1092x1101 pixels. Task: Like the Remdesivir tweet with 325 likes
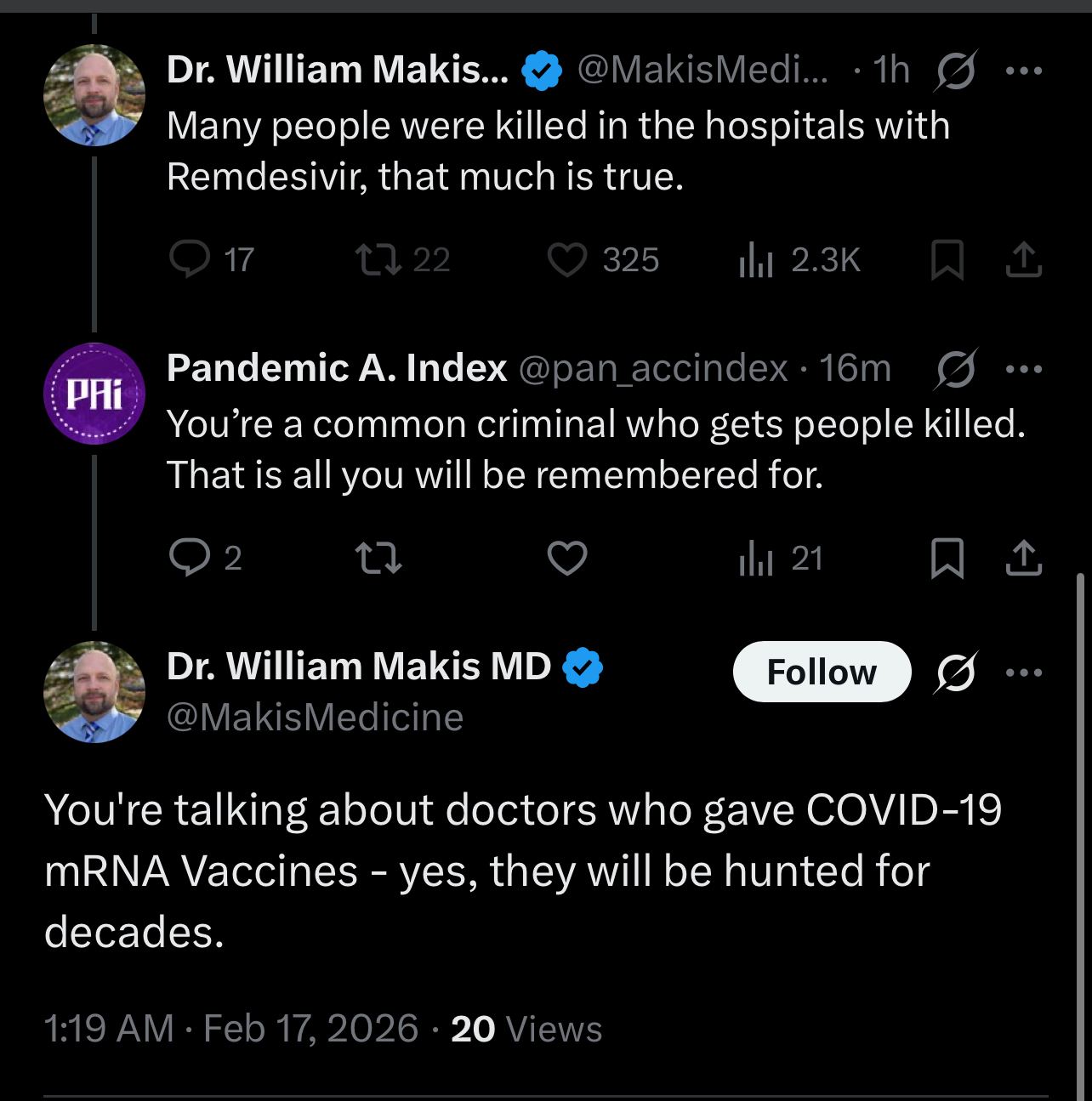[567, 260]
